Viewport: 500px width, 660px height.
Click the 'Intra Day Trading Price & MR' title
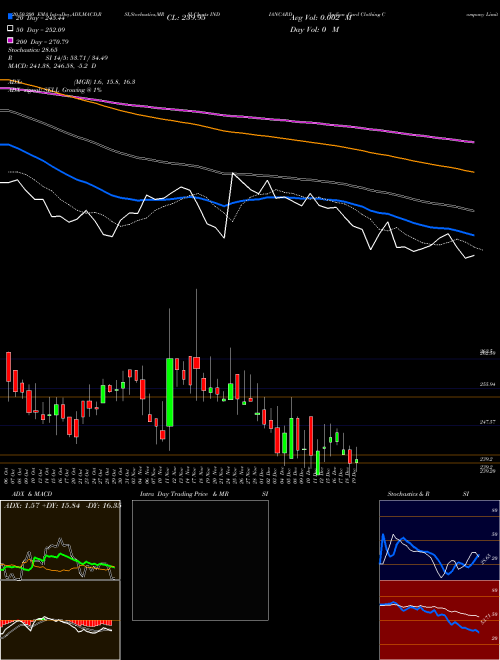tap(184, 494)
